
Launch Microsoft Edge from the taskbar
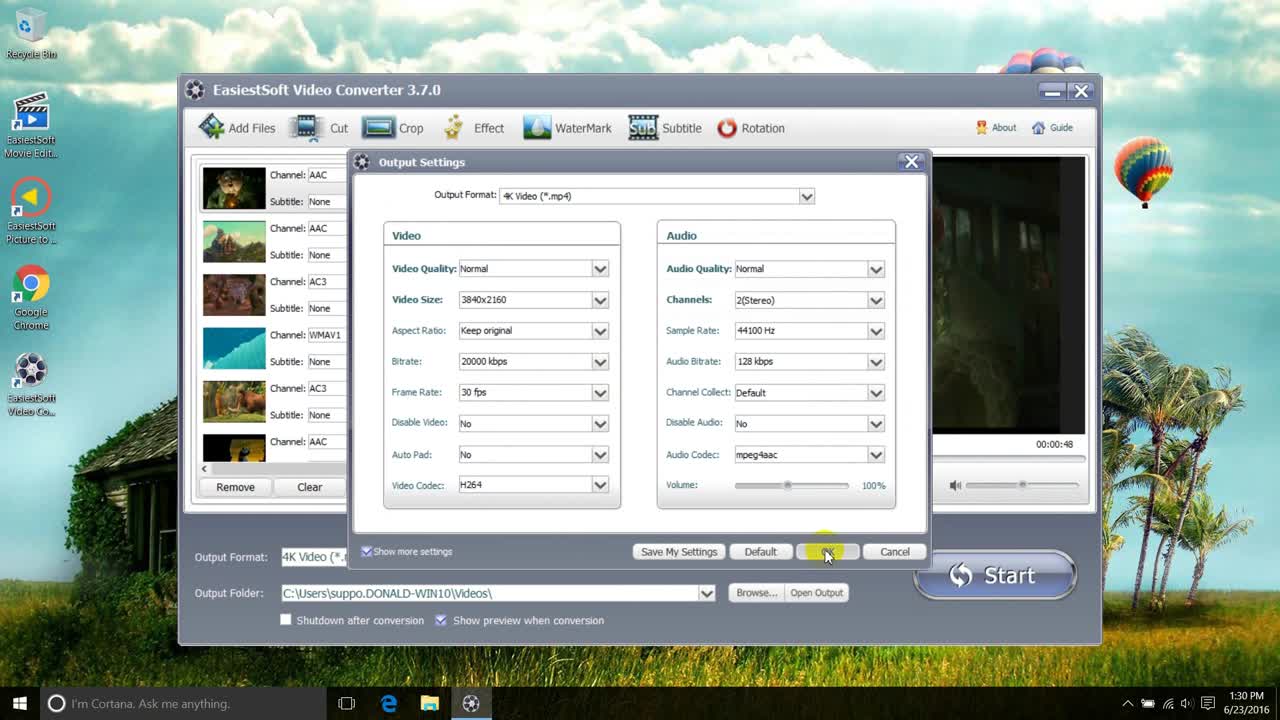(x=389, y=703)
